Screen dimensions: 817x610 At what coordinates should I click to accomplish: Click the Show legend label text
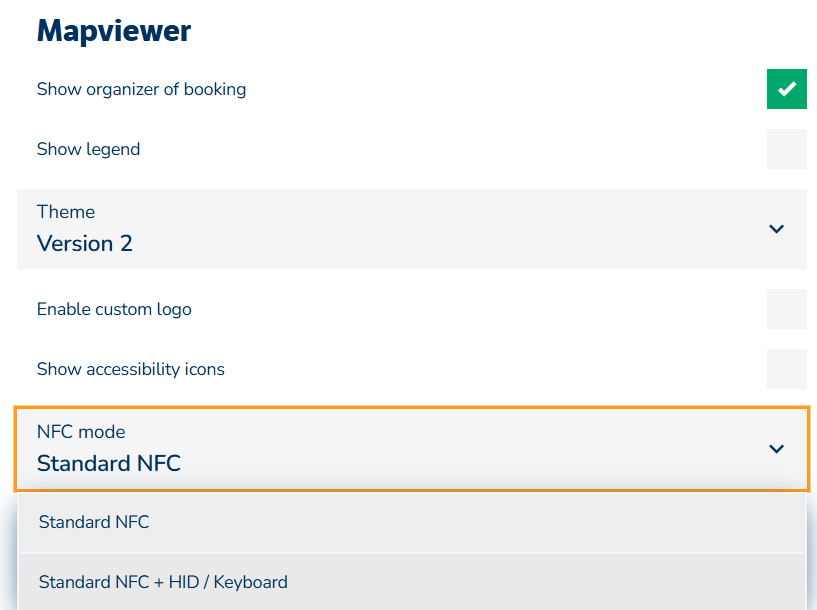(88, 149)
